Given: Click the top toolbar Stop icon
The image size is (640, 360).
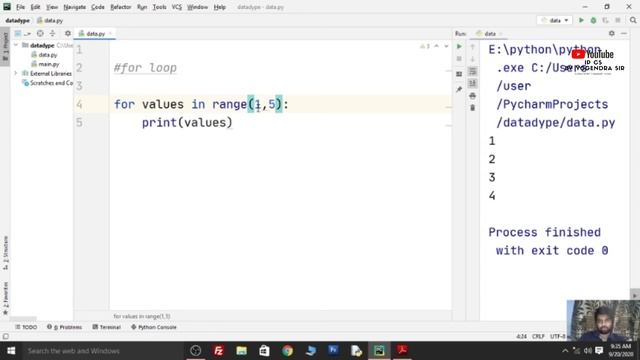Looking at the screenshot, I should click(618, 20).
